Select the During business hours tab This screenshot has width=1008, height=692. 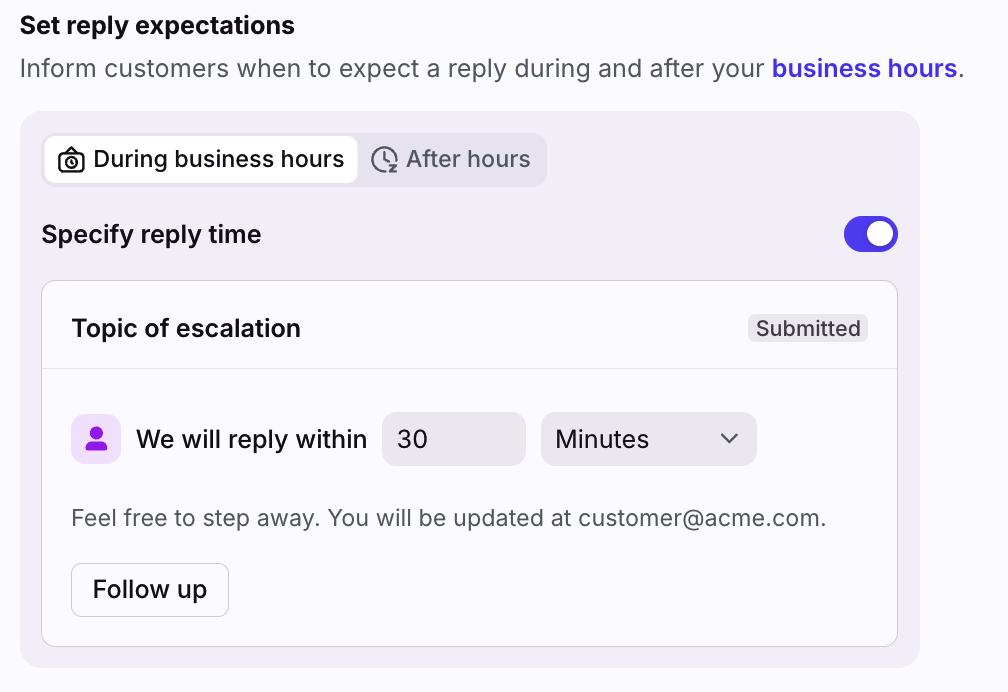pyautogui.click(x=201, y=159)
